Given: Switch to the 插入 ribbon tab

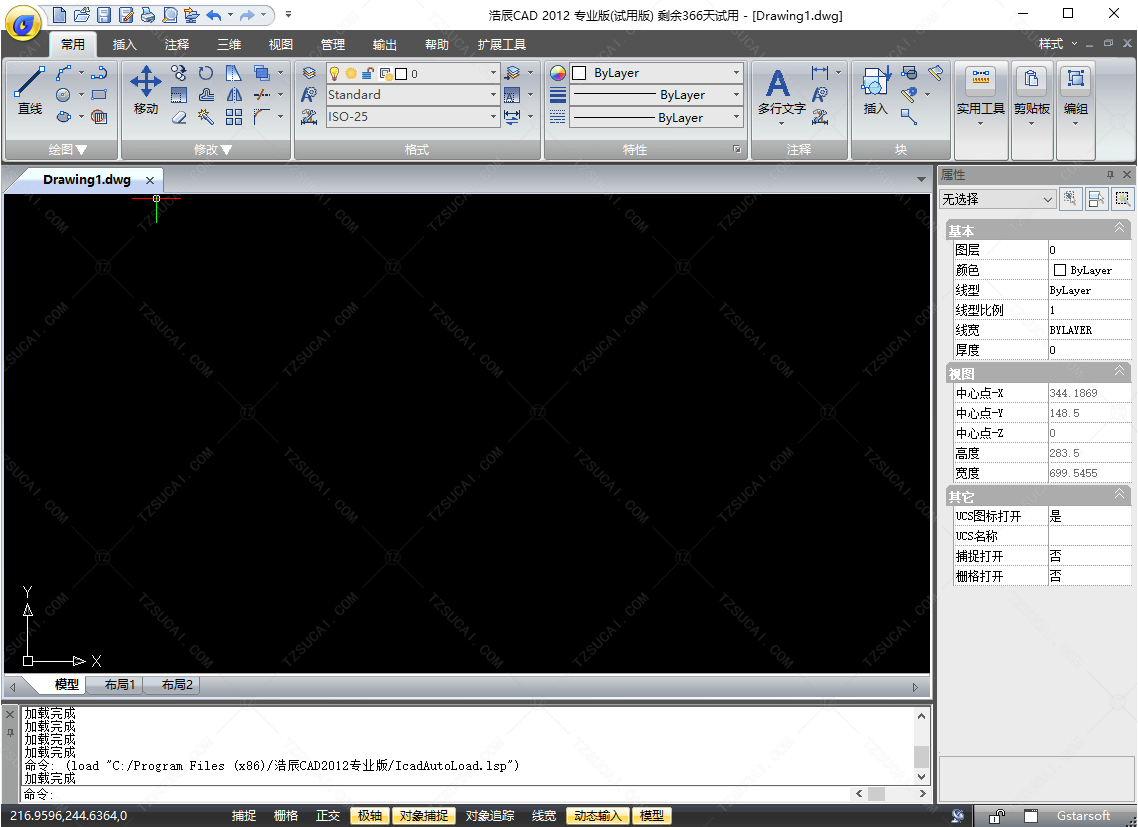Looking at the screenshot, I should (125, 44).
